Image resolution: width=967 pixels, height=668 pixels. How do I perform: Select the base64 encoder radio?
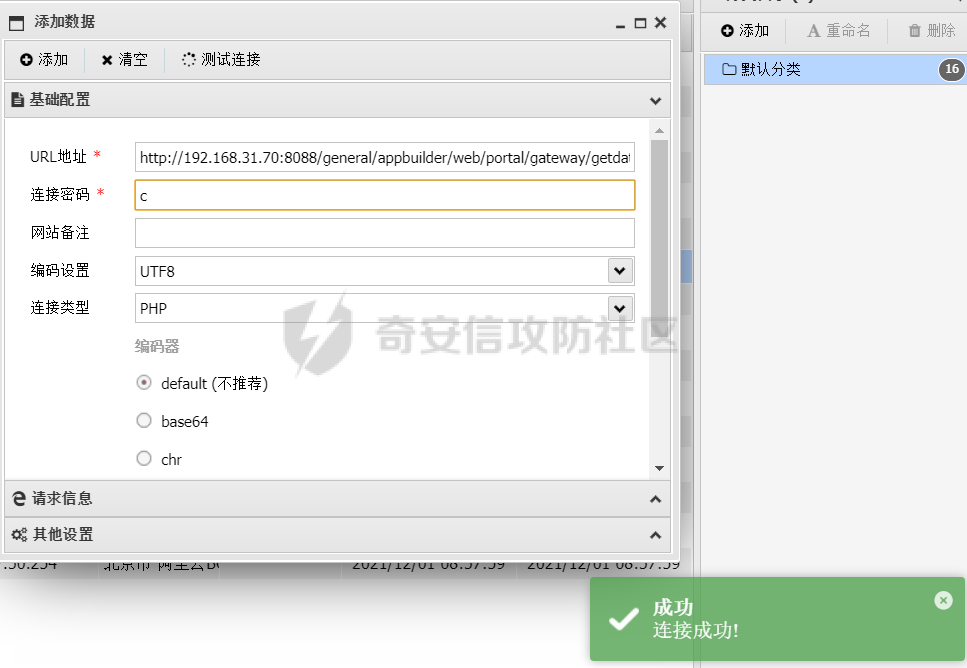(144, 421)
